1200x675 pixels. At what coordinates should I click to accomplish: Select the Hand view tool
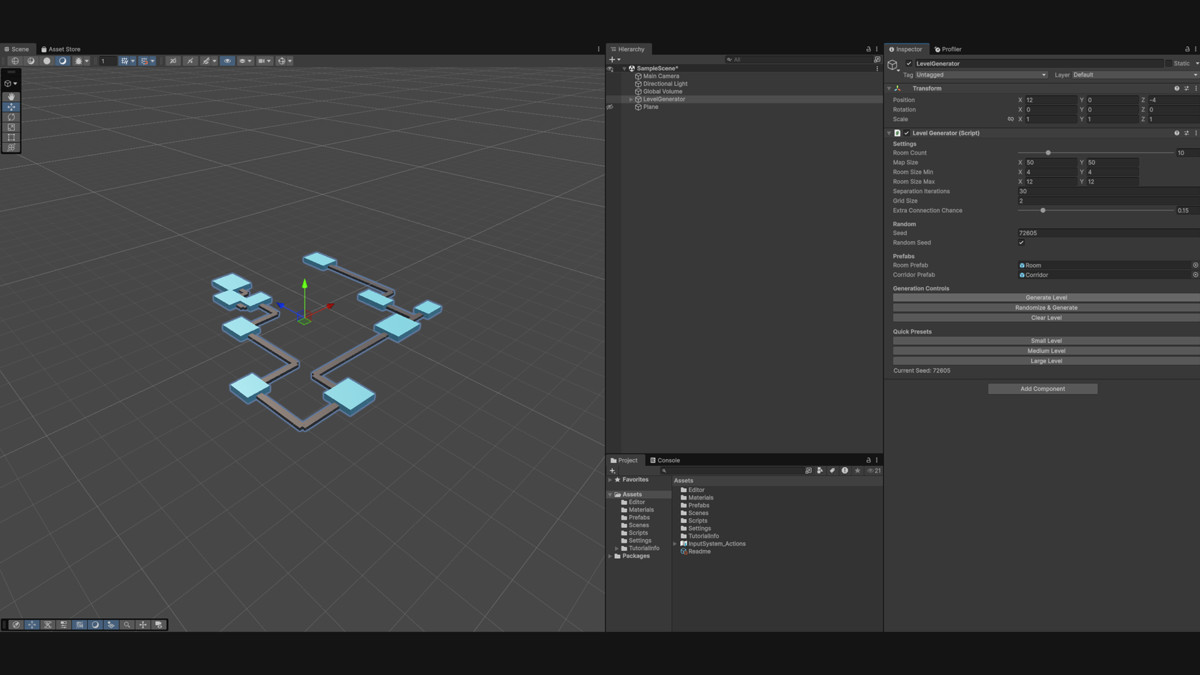pos(12,97)
